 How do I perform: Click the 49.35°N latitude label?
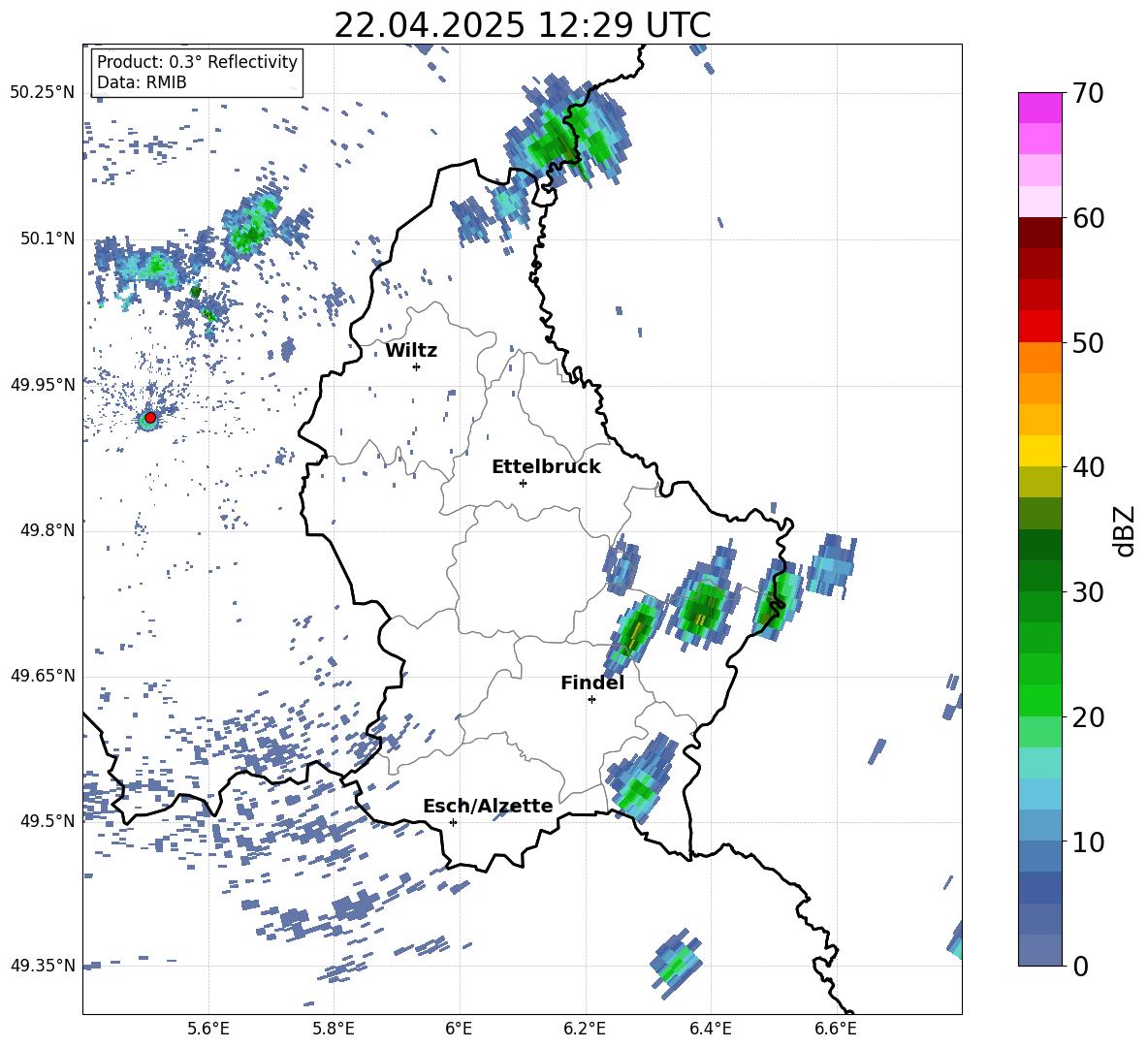click(x=43, y=966)
